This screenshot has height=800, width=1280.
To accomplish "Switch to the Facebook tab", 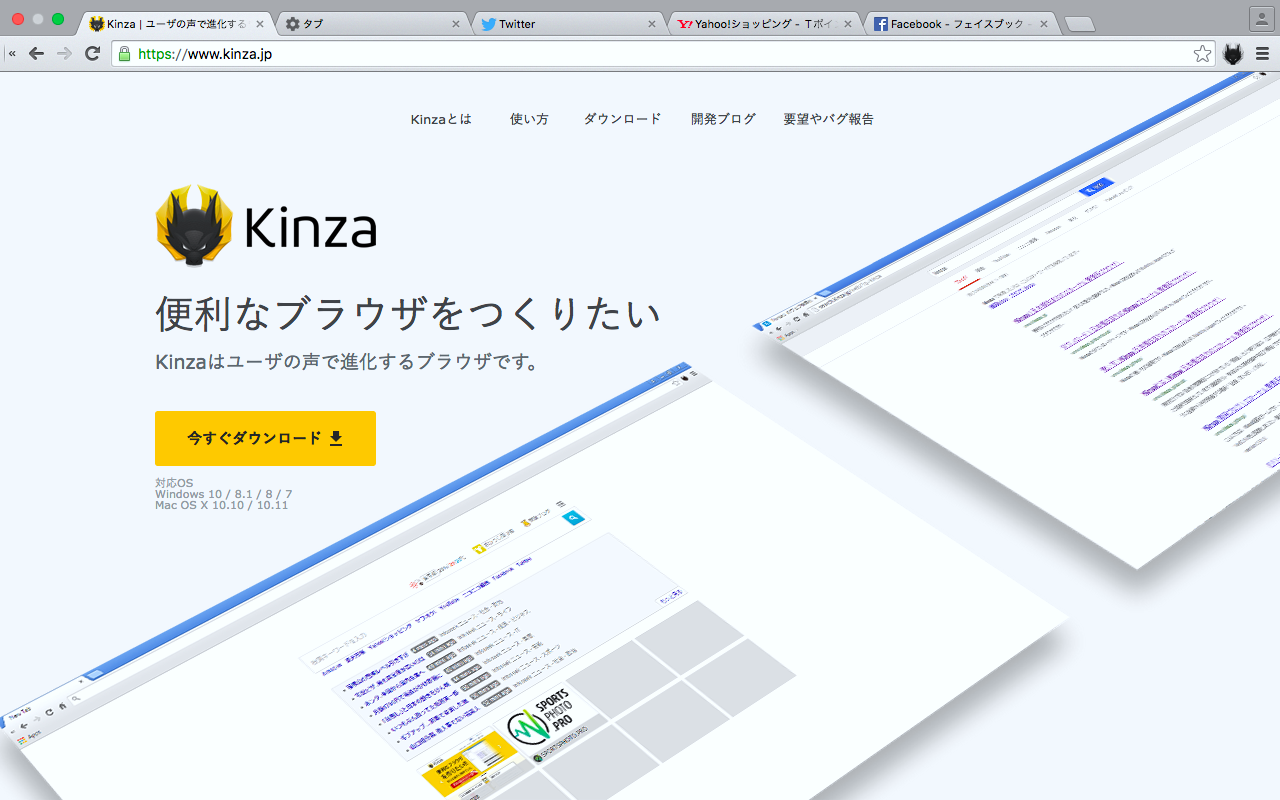I will [x=962, y=24].
